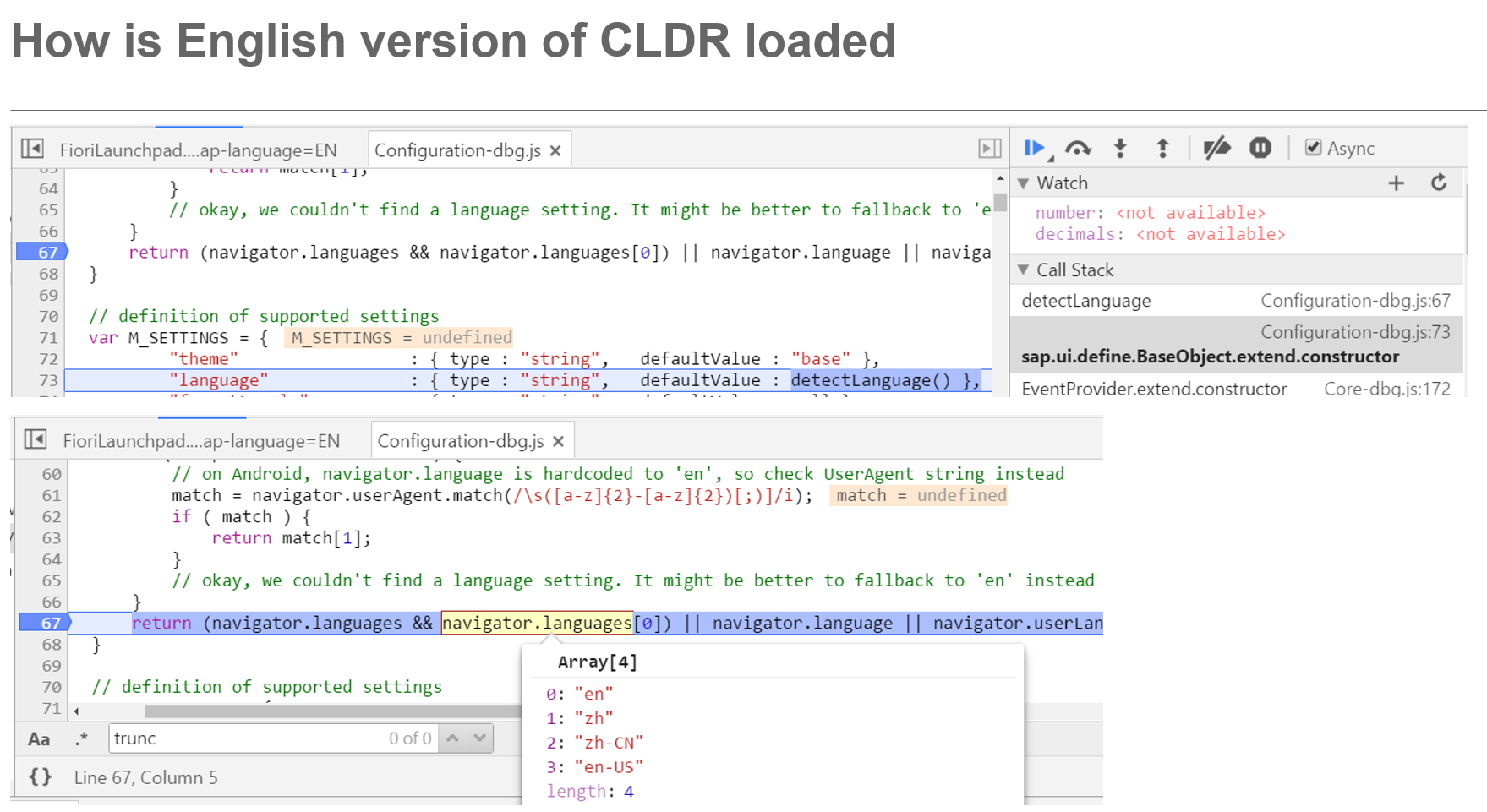Toggle regex search option
Viewport: 1487px width, 812px height.
(x=82, y=739)
